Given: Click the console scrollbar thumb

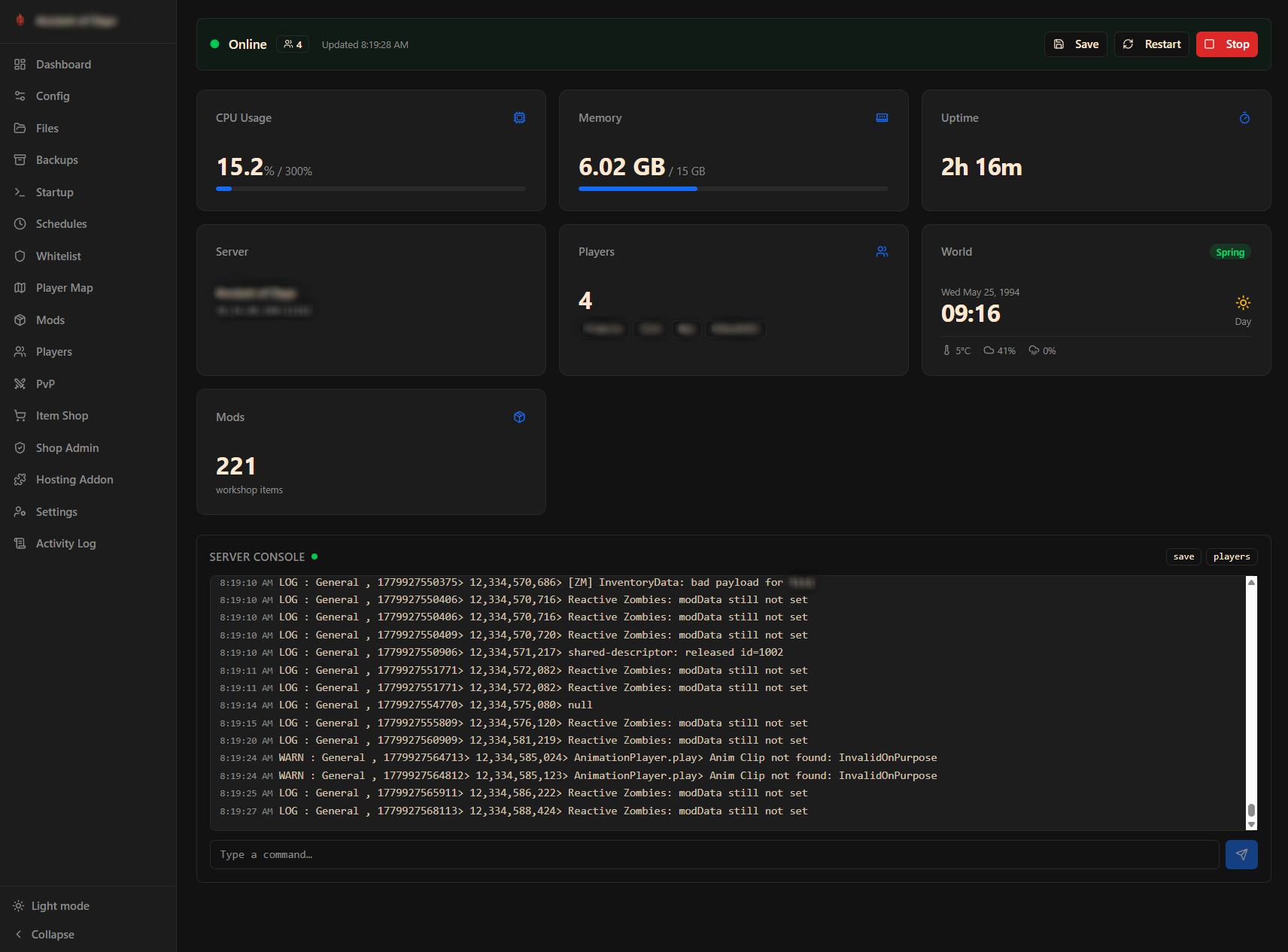Looking at the screenshot, I should tap(1251, 810).
